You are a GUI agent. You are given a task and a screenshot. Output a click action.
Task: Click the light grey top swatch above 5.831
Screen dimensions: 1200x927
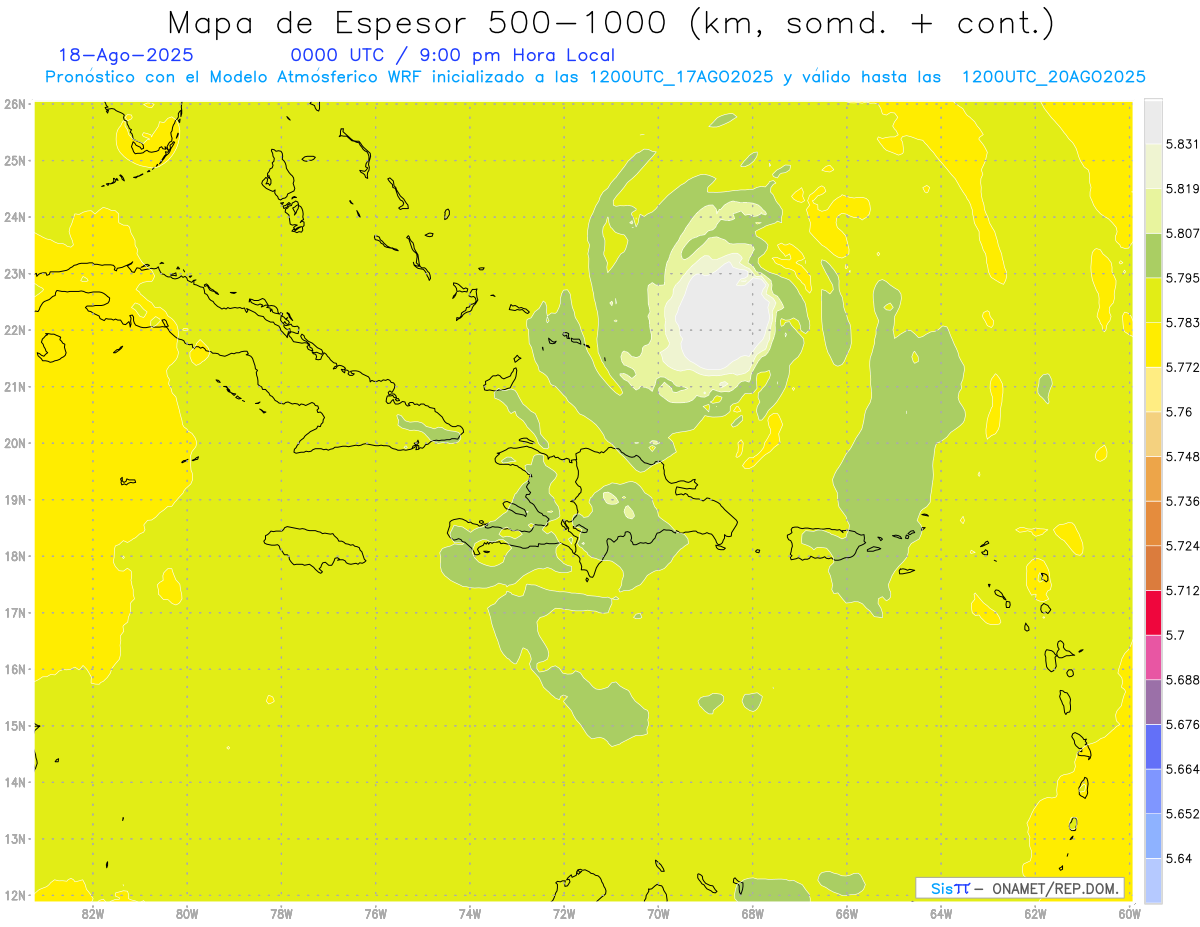1153,121
